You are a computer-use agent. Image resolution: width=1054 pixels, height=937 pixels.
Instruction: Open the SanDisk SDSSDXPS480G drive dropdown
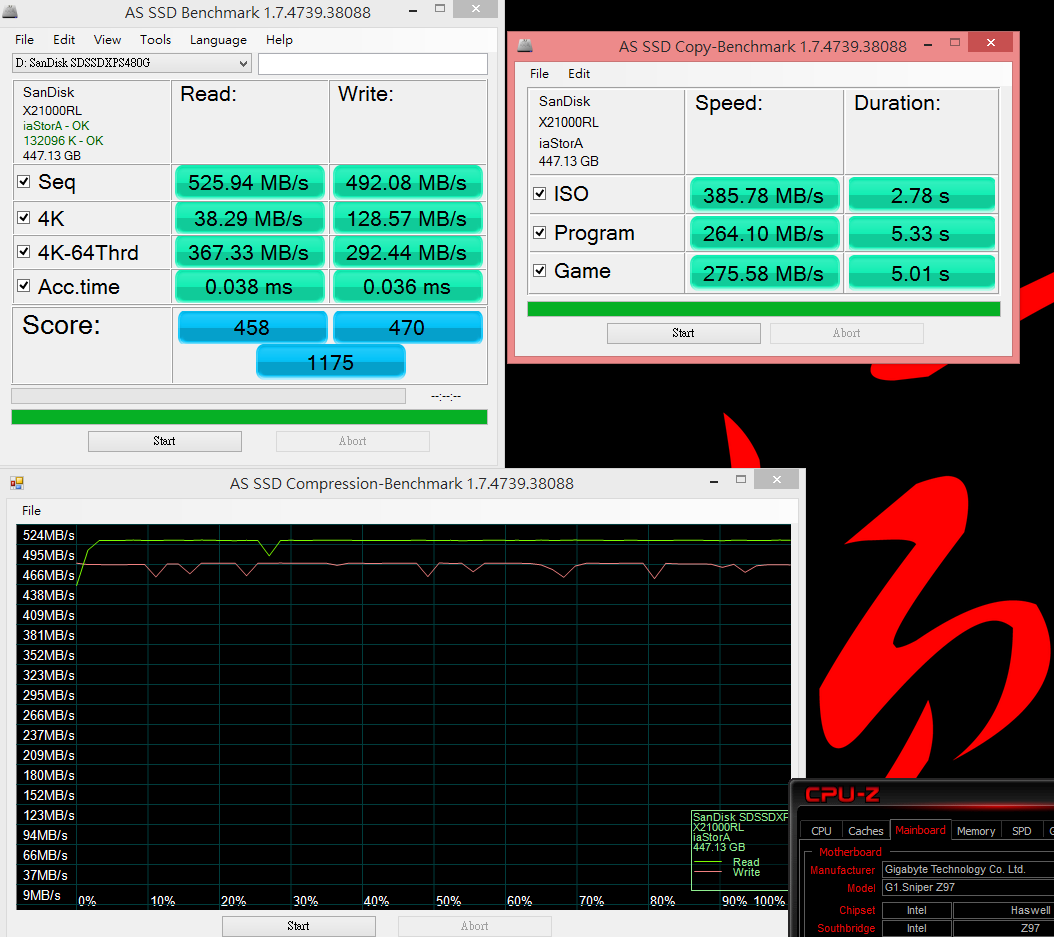[132, 63]
